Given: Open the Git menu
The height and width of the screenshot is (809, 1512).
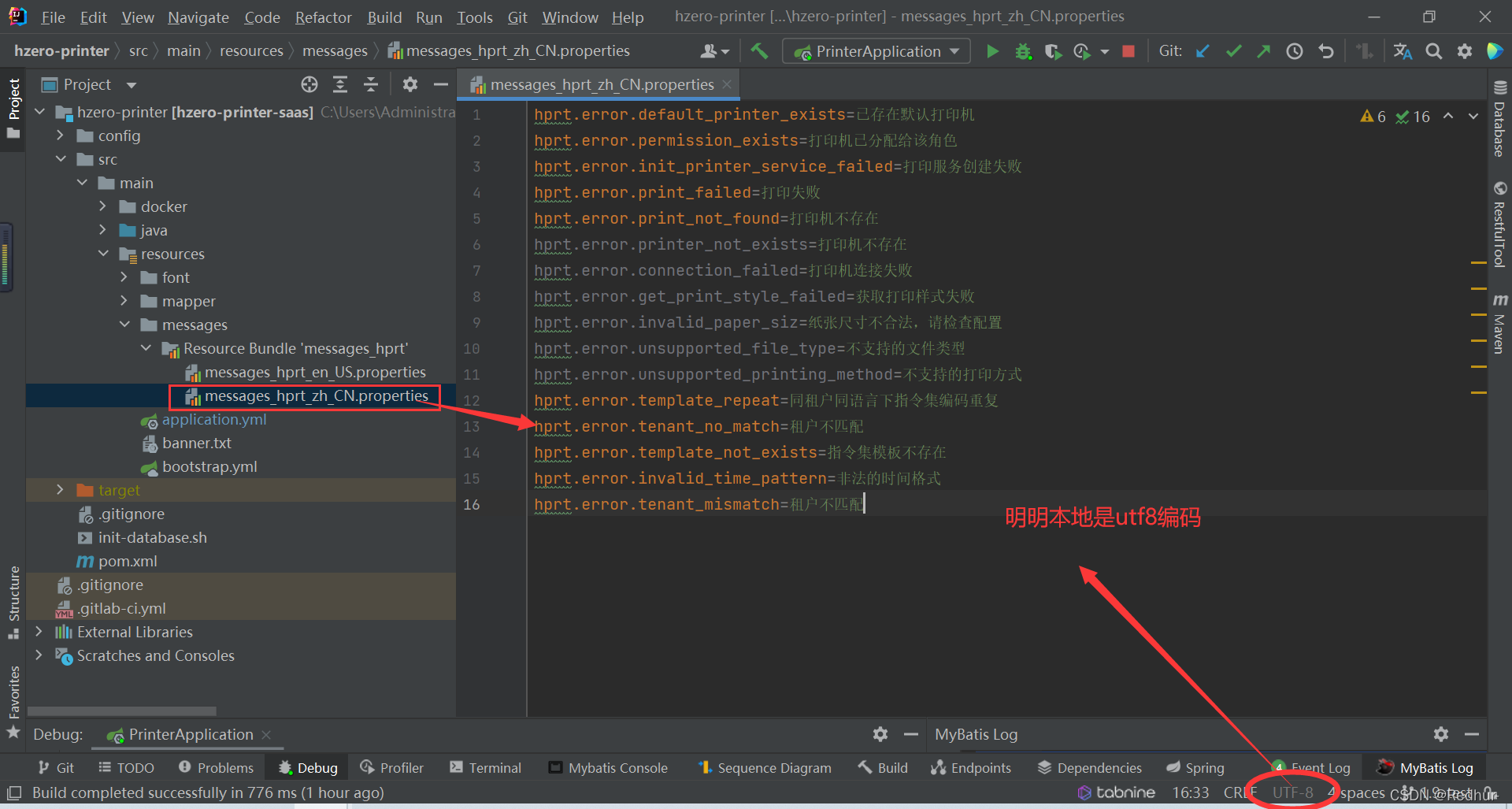Looking at the screenshot, I should [517, 17].
